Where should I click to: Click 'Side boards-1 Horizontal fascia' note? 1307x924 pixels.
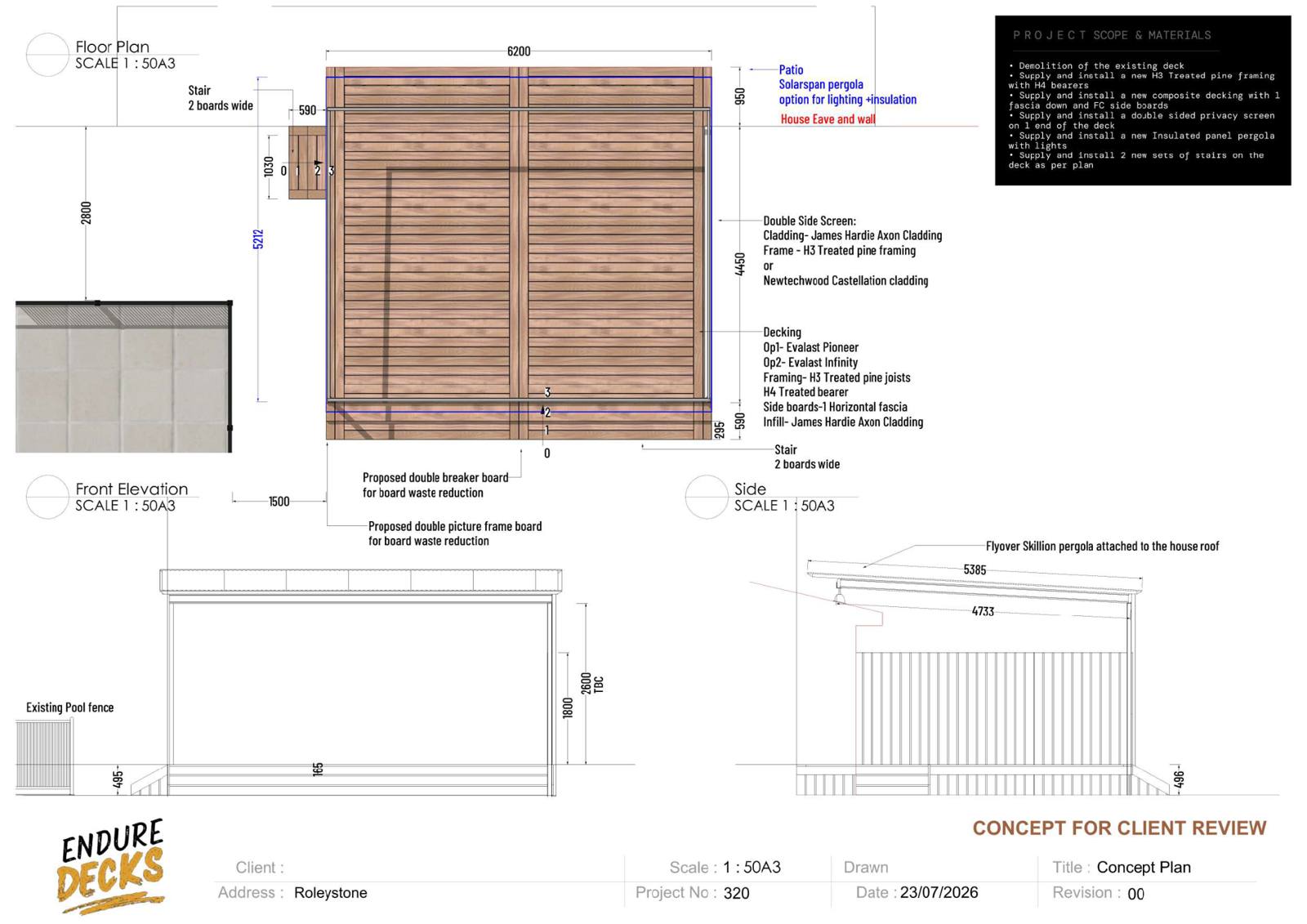coord(835,407)
